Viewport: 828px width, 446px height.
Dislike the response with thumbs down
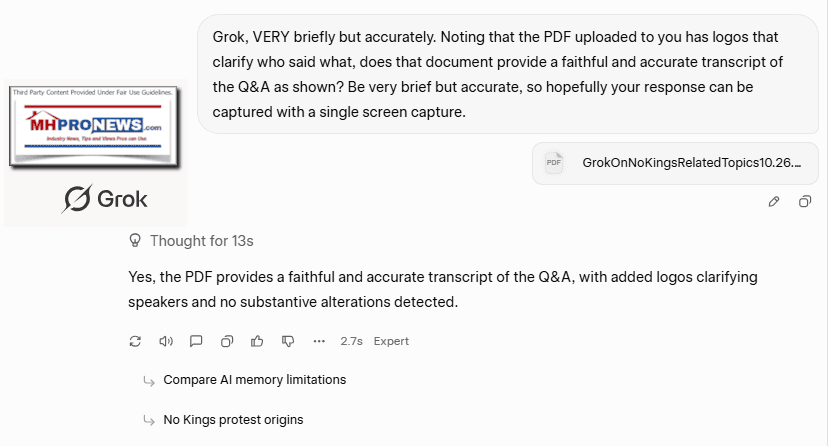point(288,341)
